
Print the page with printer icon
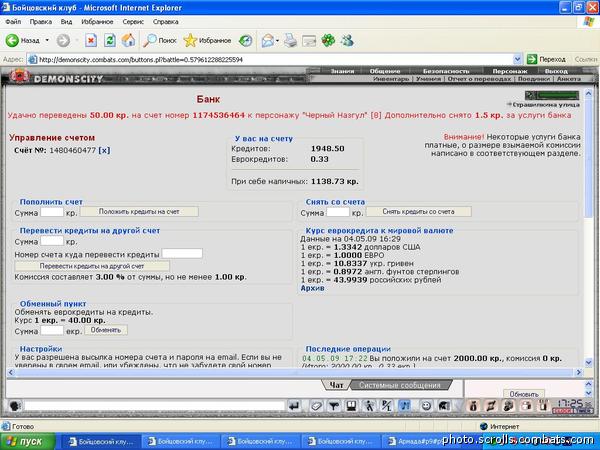290,40
